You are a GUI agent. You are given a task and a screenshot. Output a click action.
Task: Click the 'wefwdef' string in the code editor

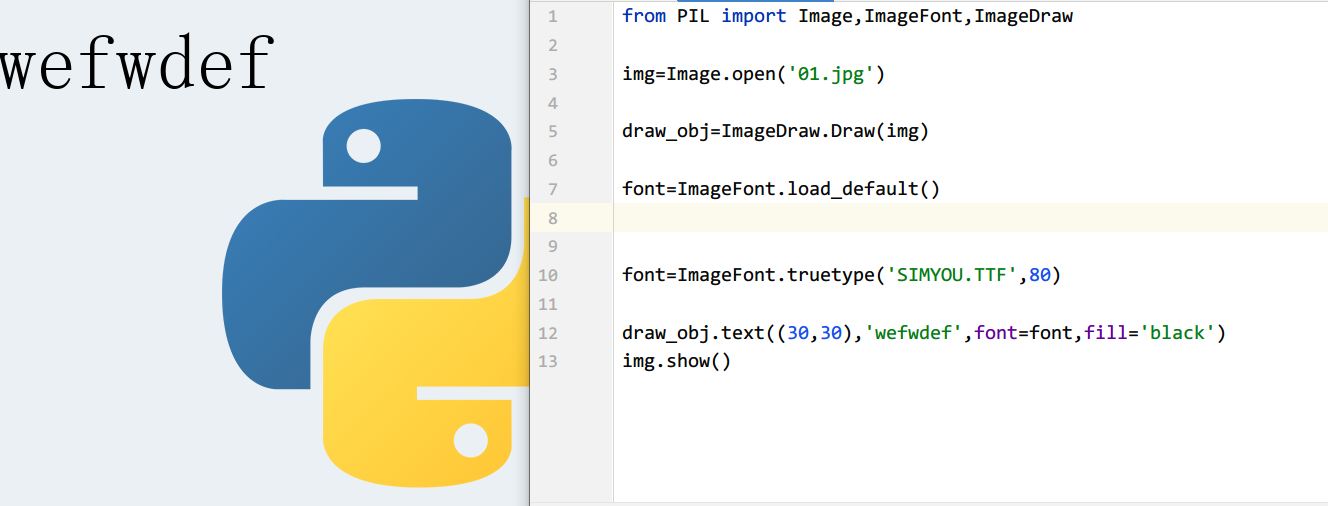click(x=919, y=333)
